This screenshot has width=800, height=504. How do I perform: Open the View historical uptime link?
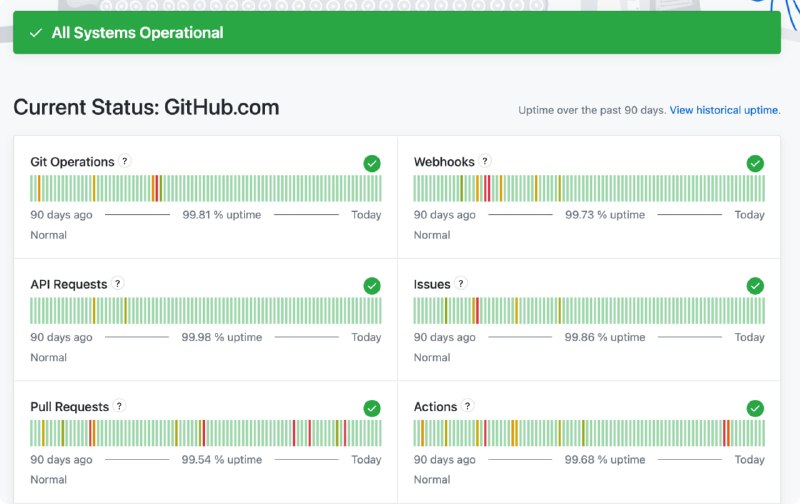tap(725, 110)
